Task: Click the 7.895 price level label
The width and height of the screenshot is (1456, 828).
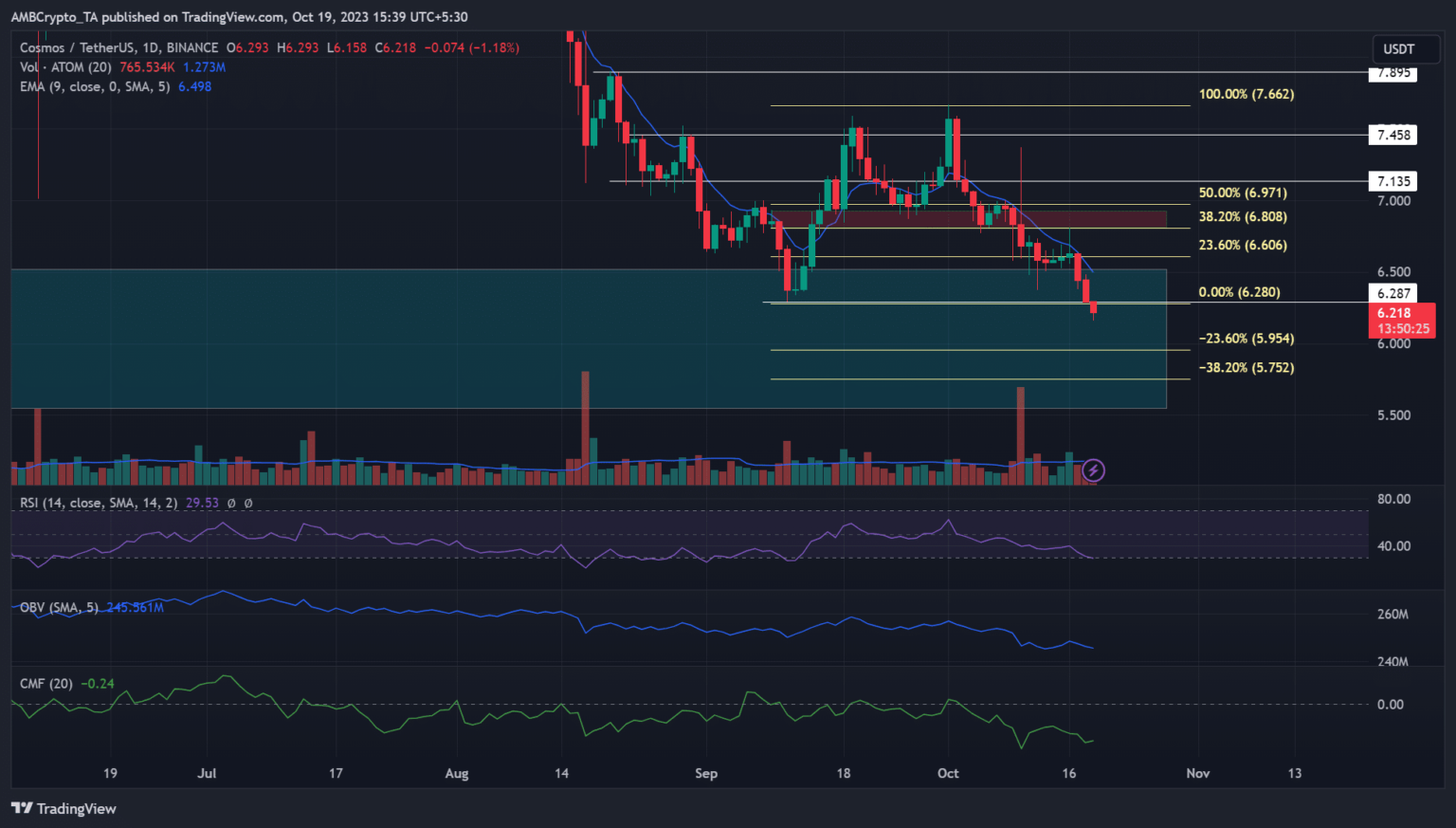Action: (1392, 73)
